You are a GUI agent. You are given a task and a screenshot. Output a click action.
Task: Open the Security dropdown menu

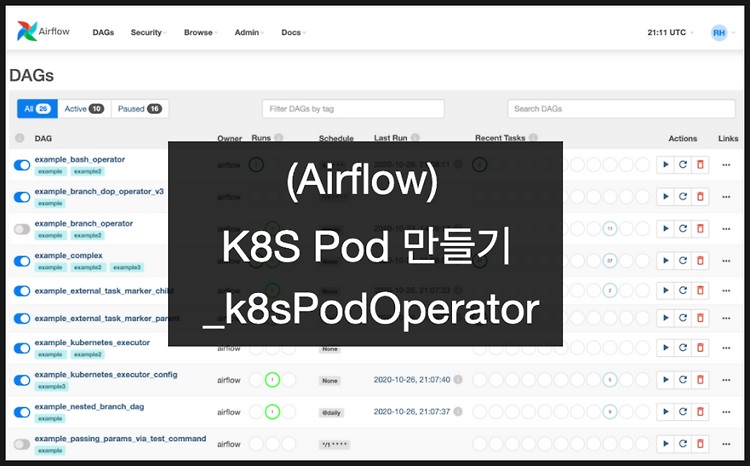click(x=148, y=33)
